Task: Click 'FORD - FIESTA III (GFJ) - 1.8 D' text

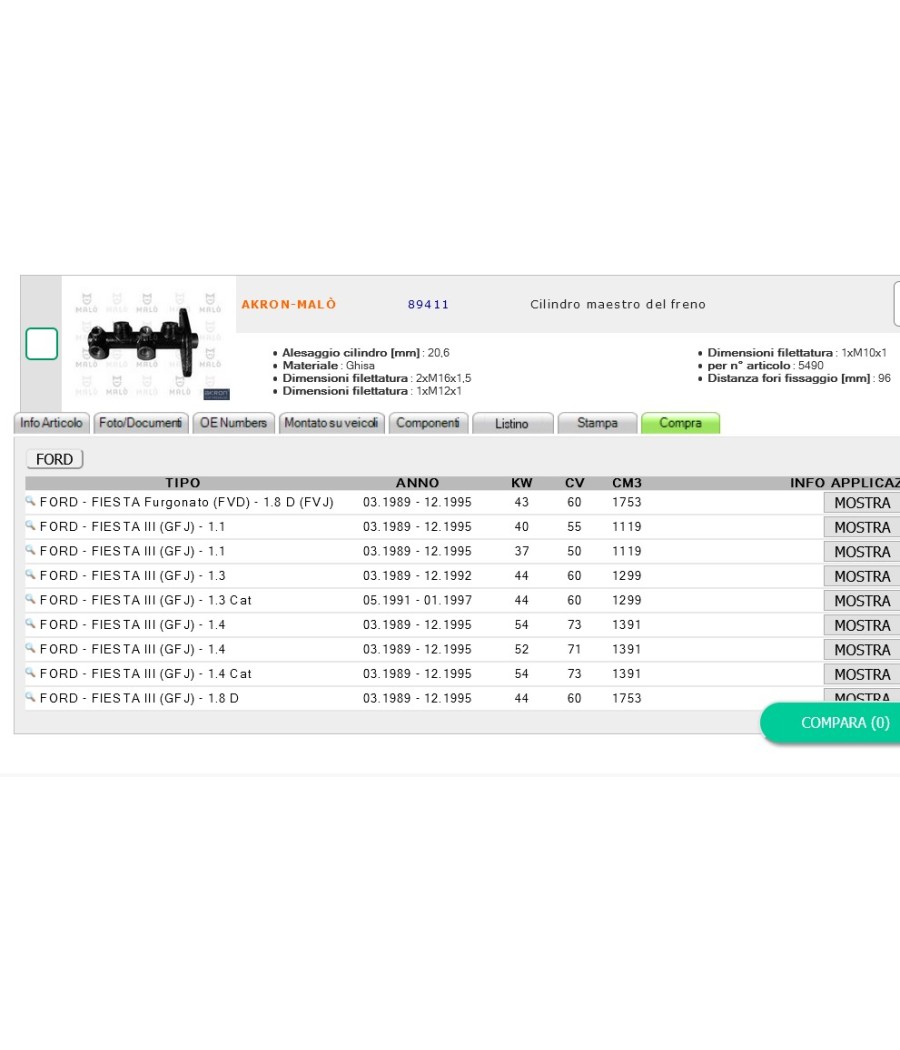Action: click(x=139, y=698)
